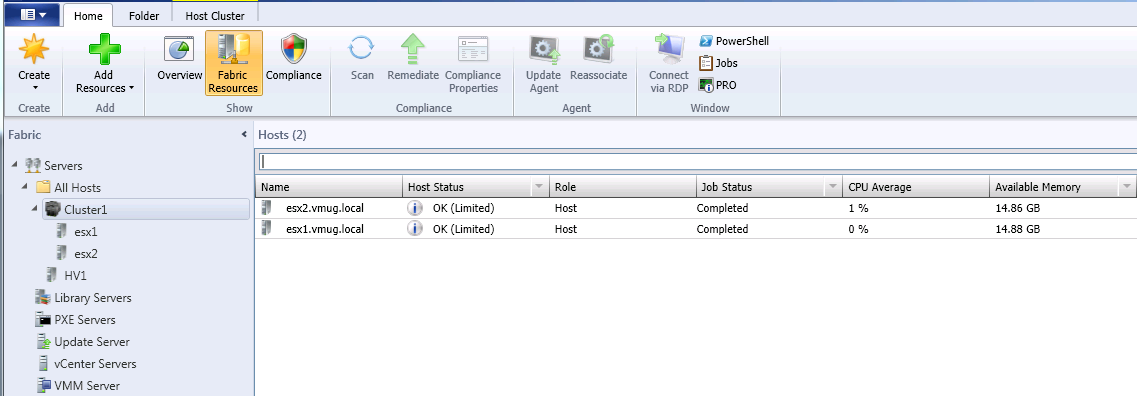Image resolution: width=1137 pixels, height=396 pixels.
Task: Connect via RDP
Action: point(669,62)
